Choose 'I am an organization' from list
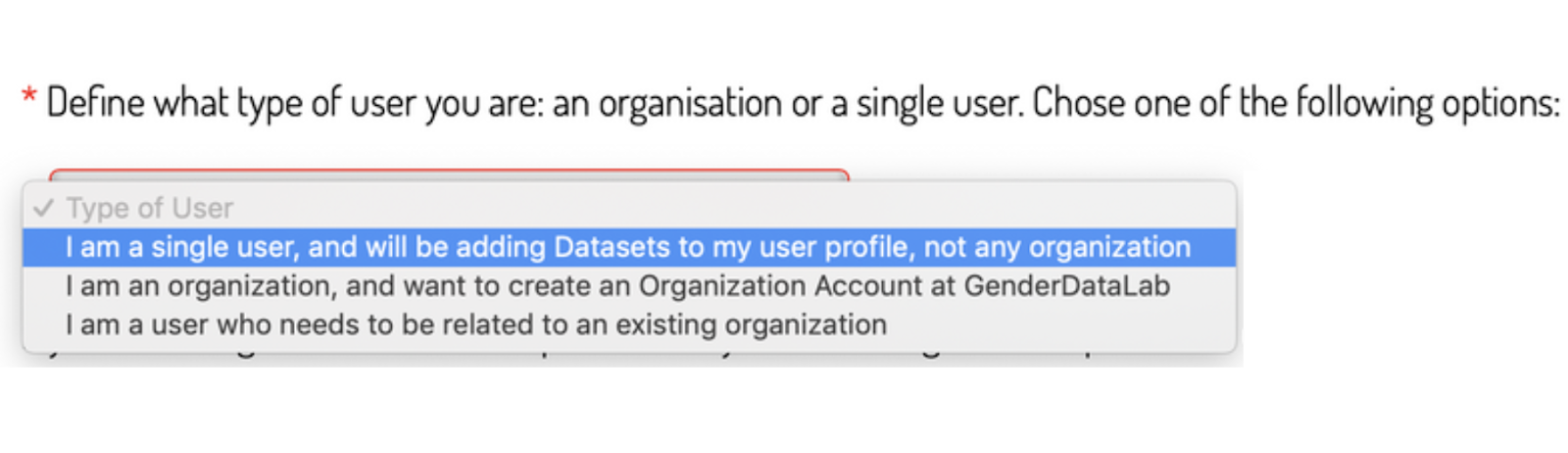Image resolution: width=1568 pixels, height=453 pixels. (x=617, y=286)
